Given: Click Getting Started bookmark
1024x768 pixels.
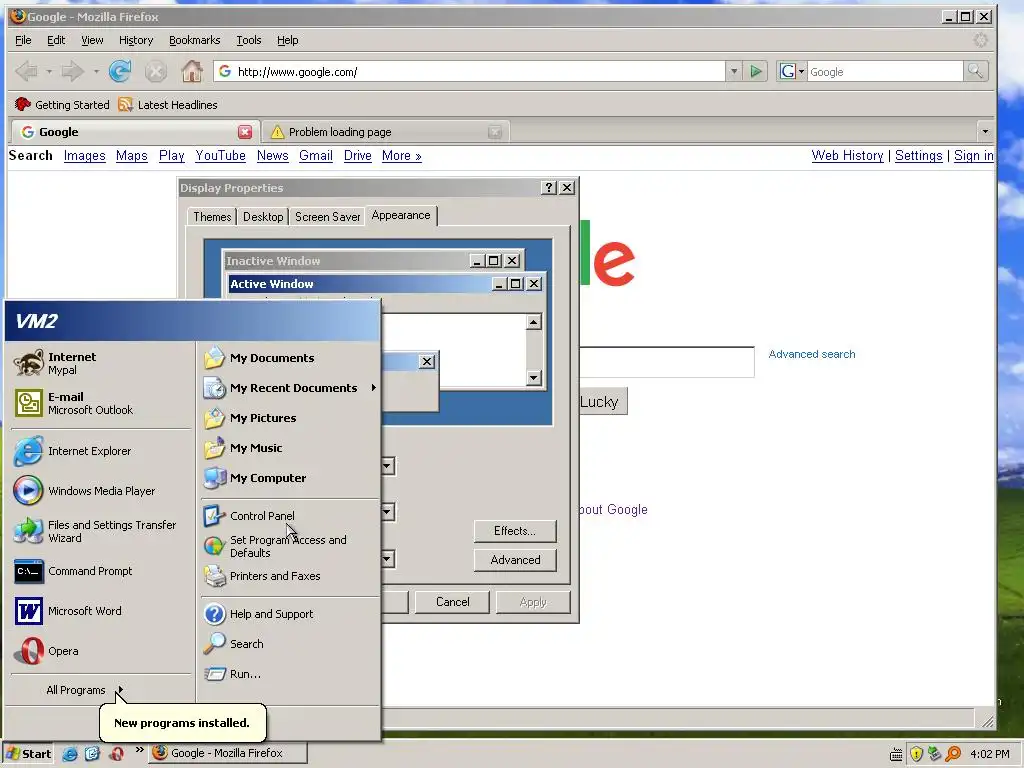Looking at the screenshot, I should [x=62, y=104].
